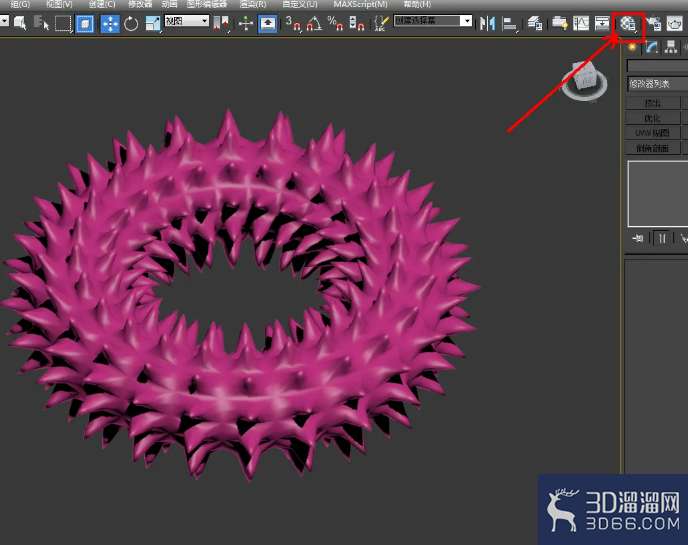
Task: Click the object name input field
Action: pos(657,66)
